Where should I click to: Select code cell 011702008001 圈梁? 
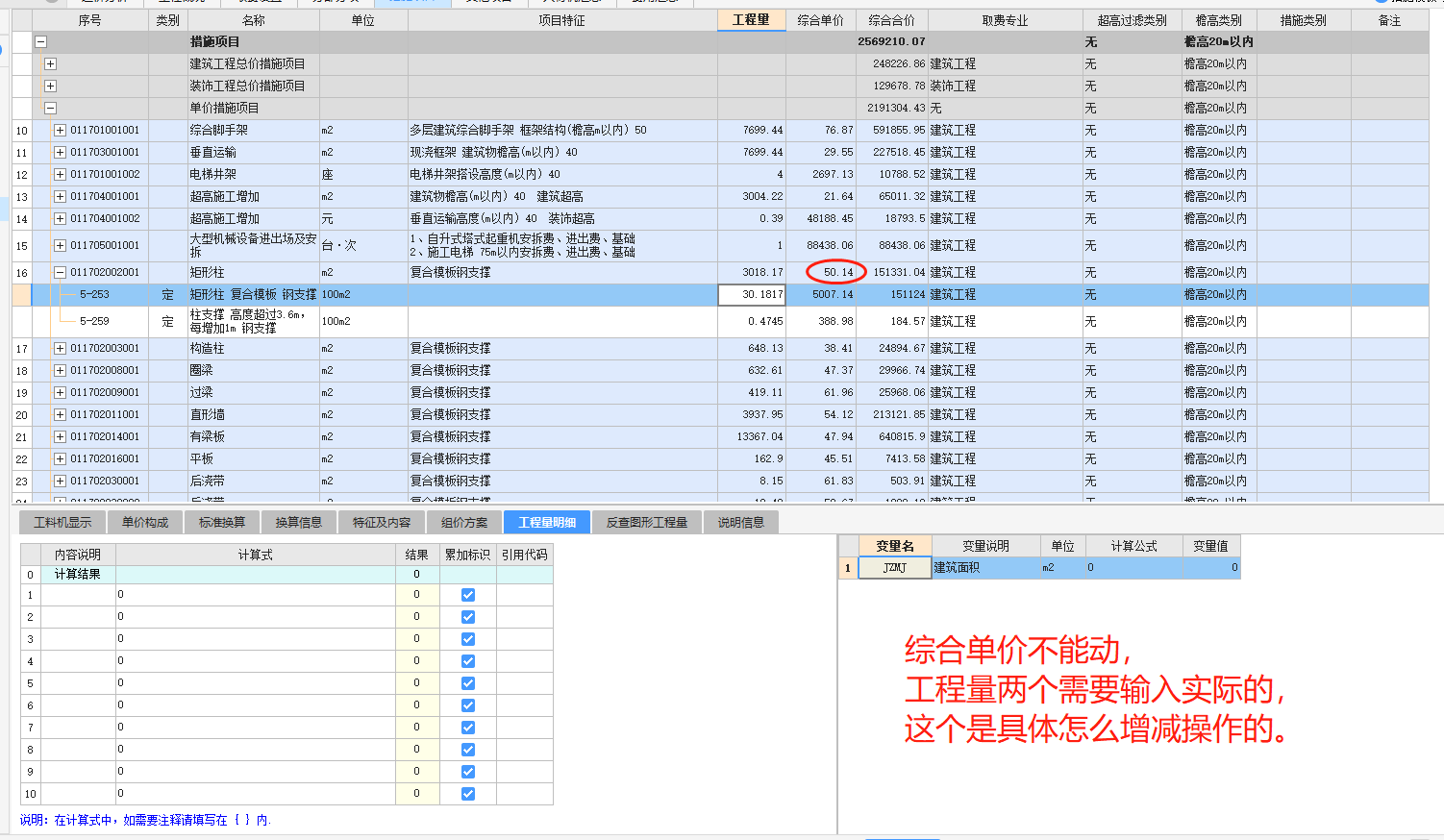tap(105, 371)
